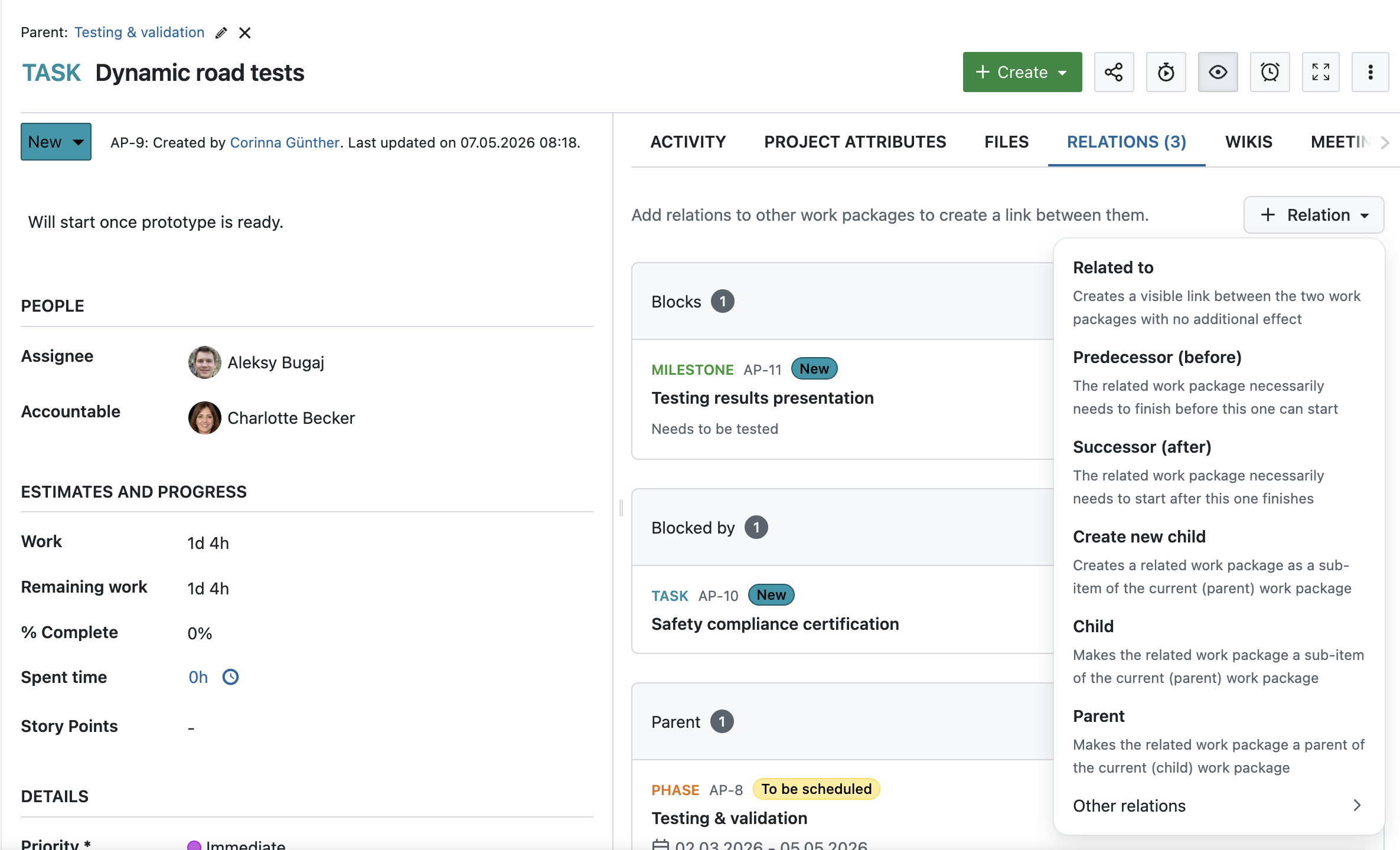Screen dimensions: 1400x850
Task: Click assignee name Aleksy Bugaj
Action: coord(276,362)
